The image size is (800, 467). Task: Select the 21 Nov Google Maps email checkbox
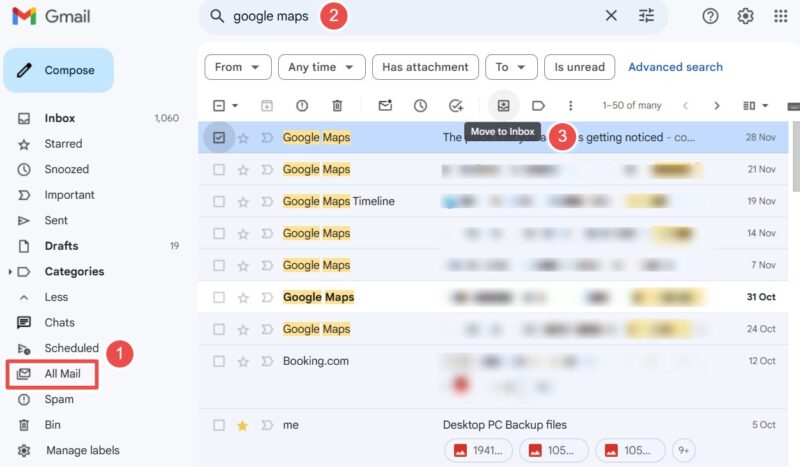point(219,169)
